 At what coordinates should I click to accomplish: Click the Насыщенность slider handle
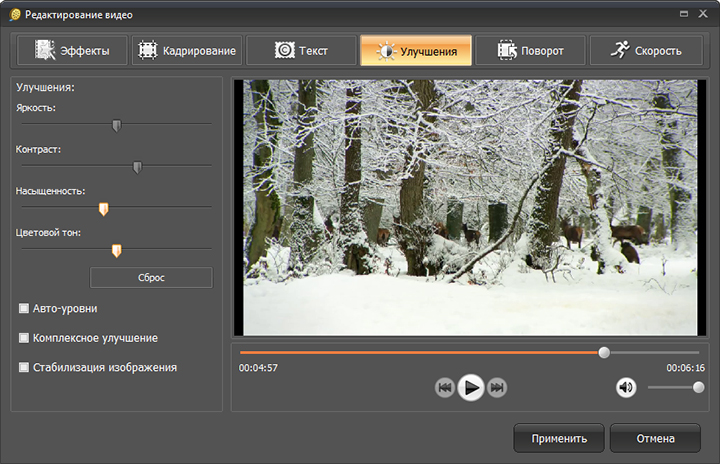coord(103,208)
